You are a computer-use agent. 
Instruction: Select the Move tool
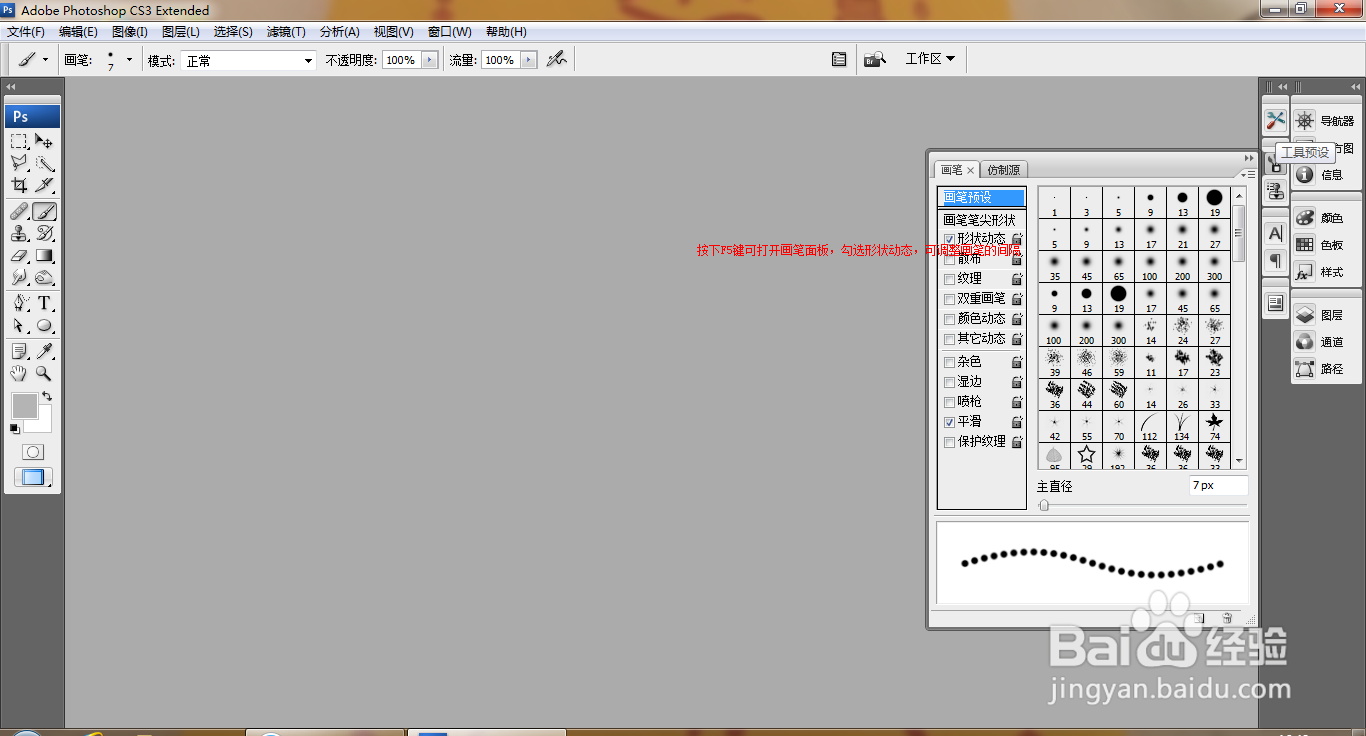pos(44,141)
